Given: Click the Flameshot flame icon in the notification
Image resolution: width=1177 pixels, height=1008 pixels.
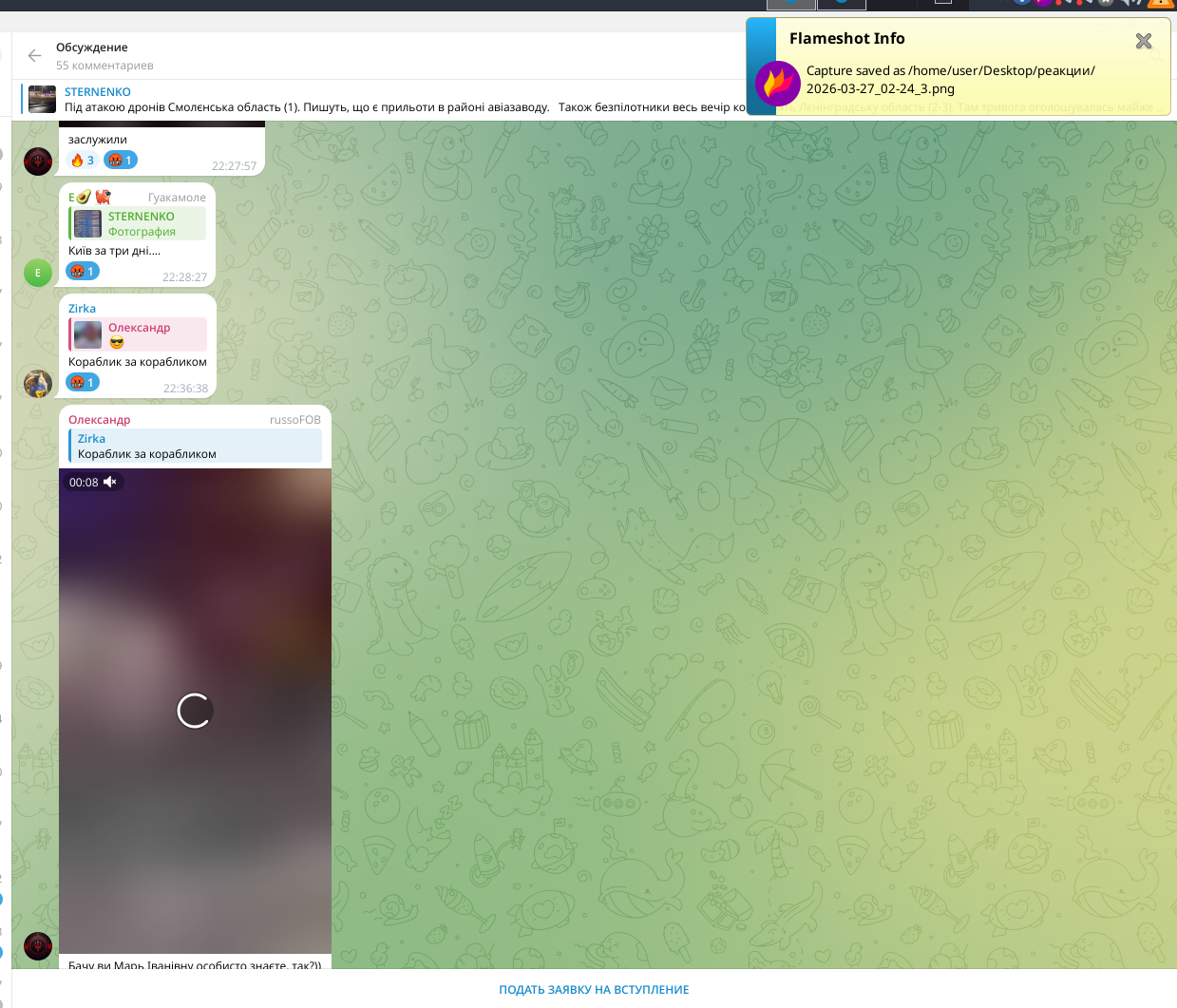Looking at the screenshot, I should click(777, 83).
